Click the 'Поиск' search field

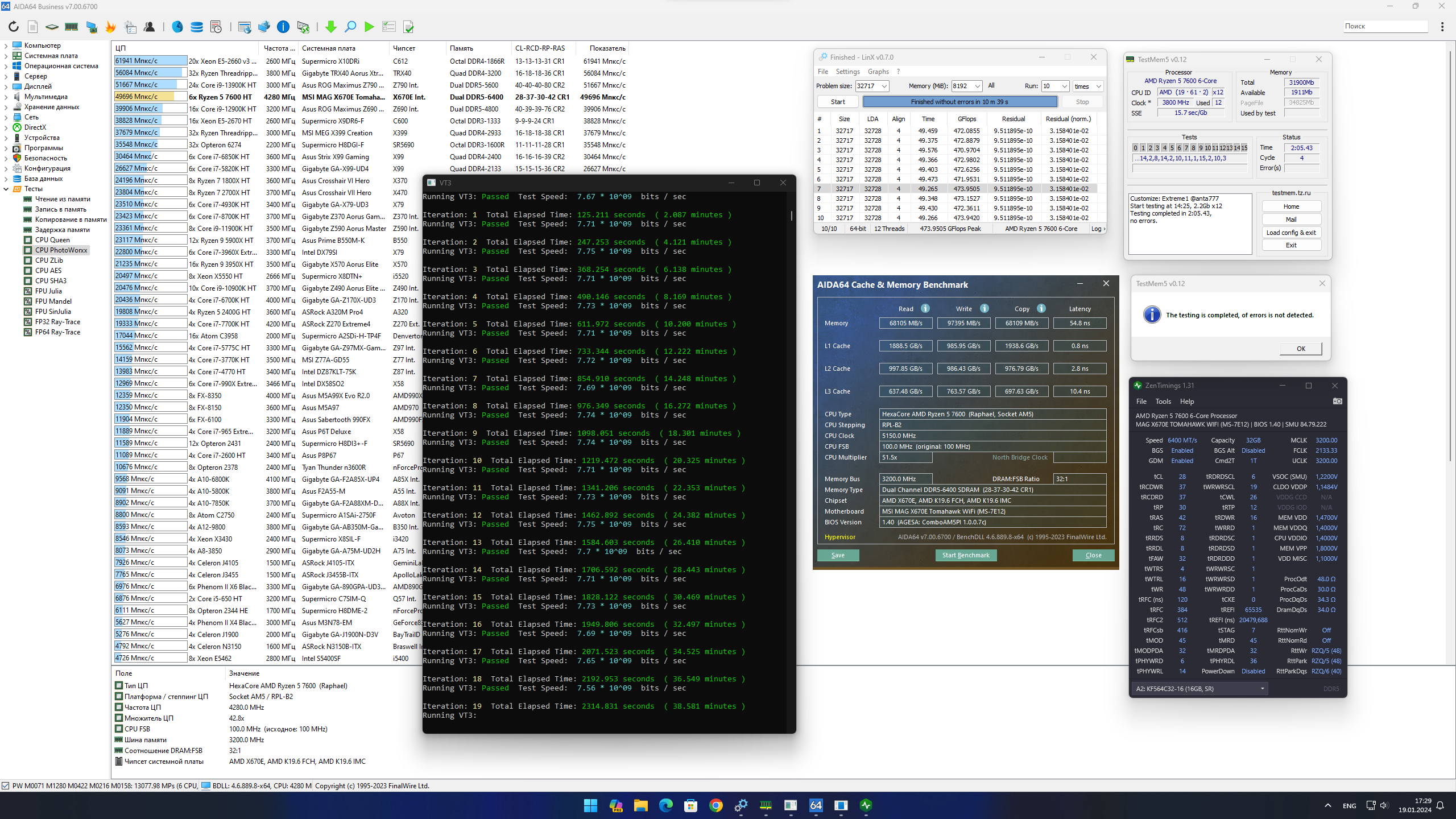tap(1384, 26)
